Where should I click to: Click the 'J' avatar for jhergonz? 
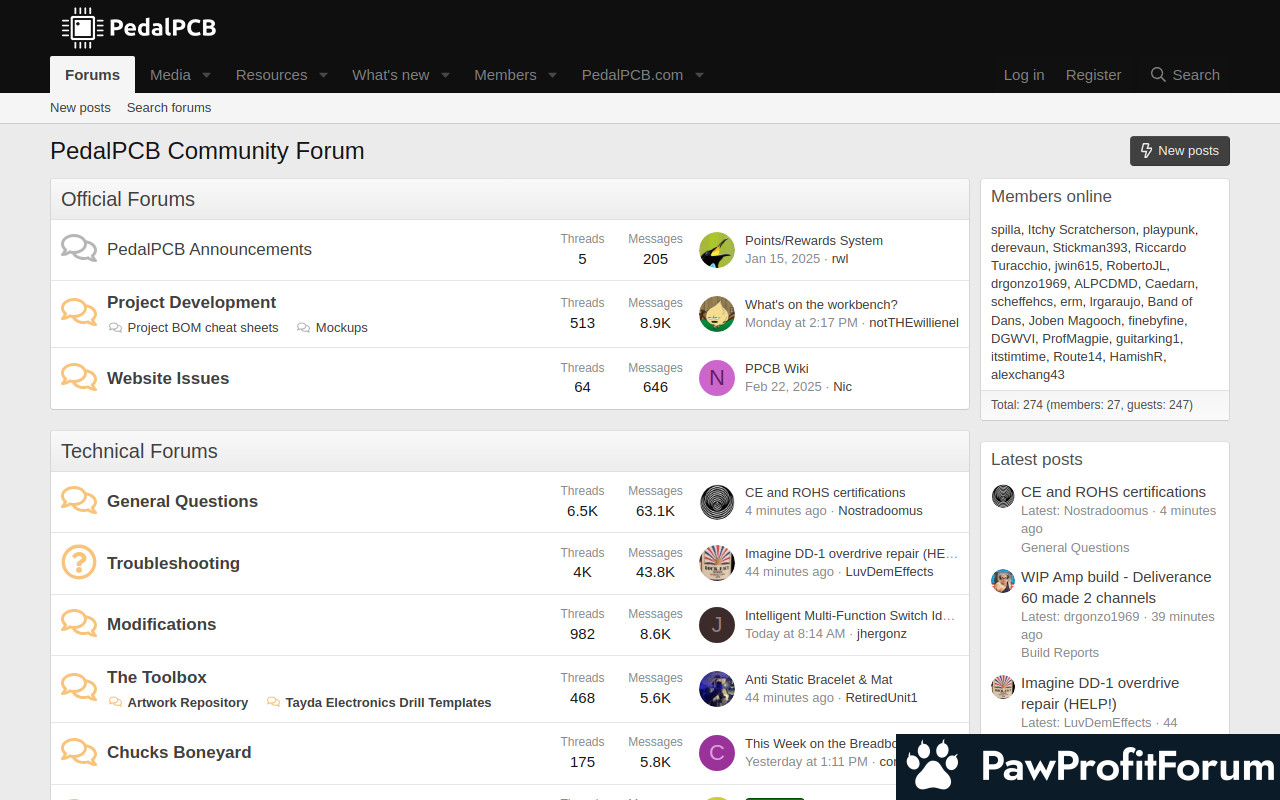coord(716,625)
